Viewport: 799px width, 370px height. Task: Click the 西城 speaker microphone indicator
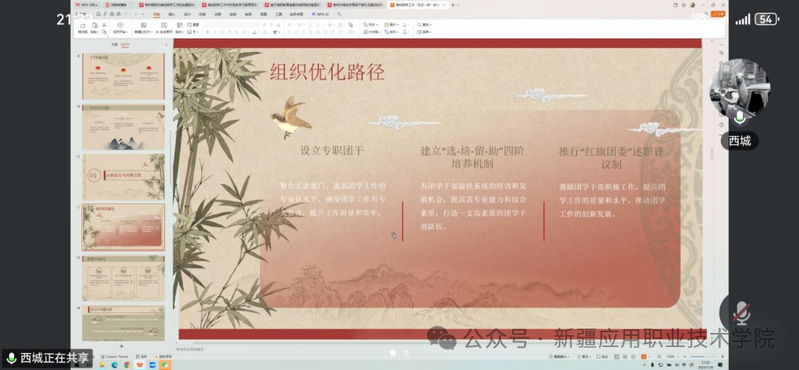[x=739, y=118]
